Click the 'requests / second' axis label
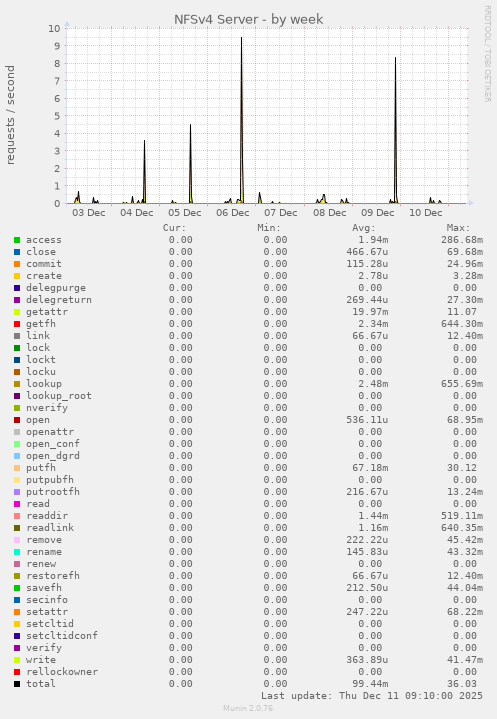Screen dimensions: 497x719 click(x=10, y=115)
